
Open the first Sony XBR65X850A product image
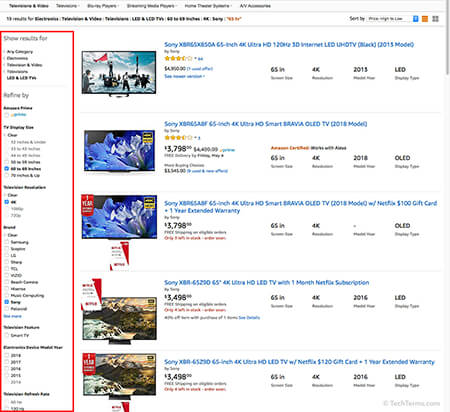click(119, 73)
